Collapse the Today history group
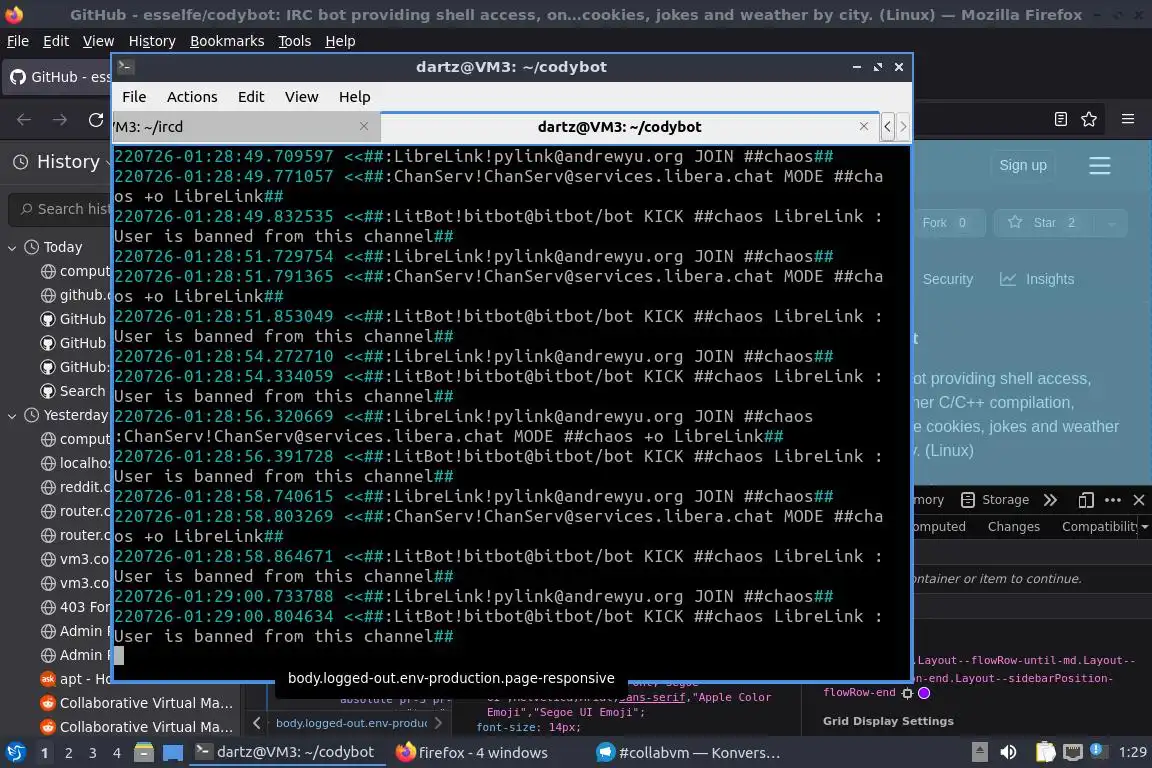The image size is (1152, 768). [x=12, y=248]
